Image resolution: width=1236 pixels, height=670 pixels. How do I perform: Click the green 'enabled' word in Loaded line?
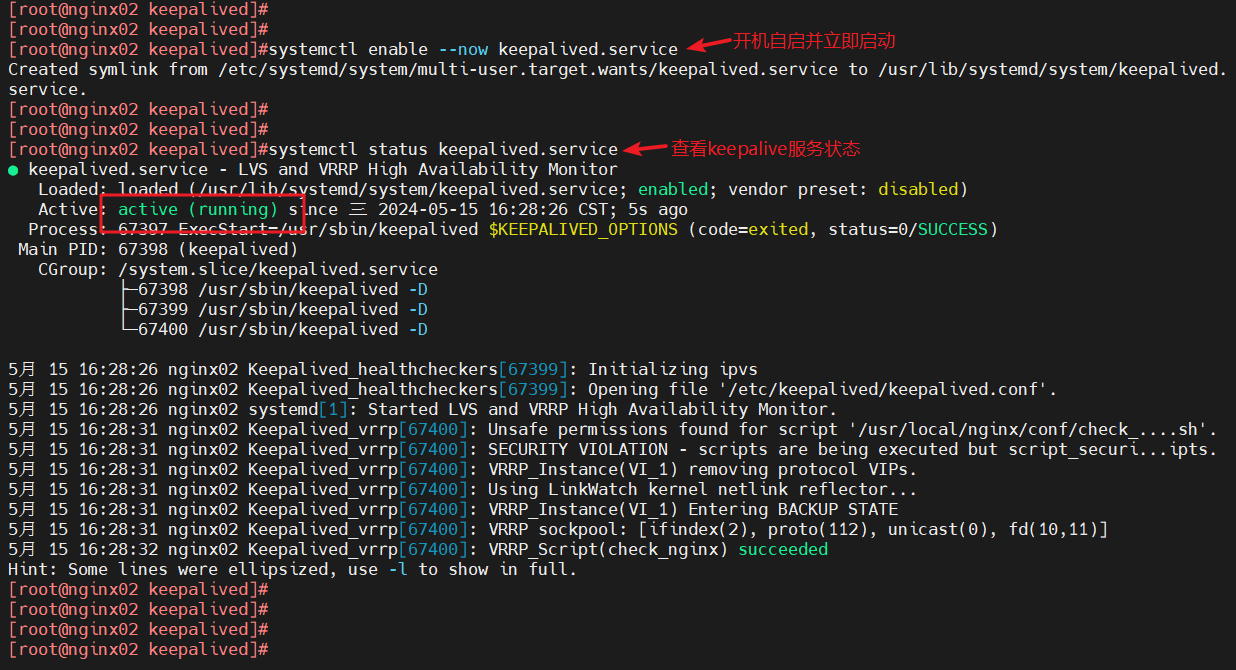(673, 189)
